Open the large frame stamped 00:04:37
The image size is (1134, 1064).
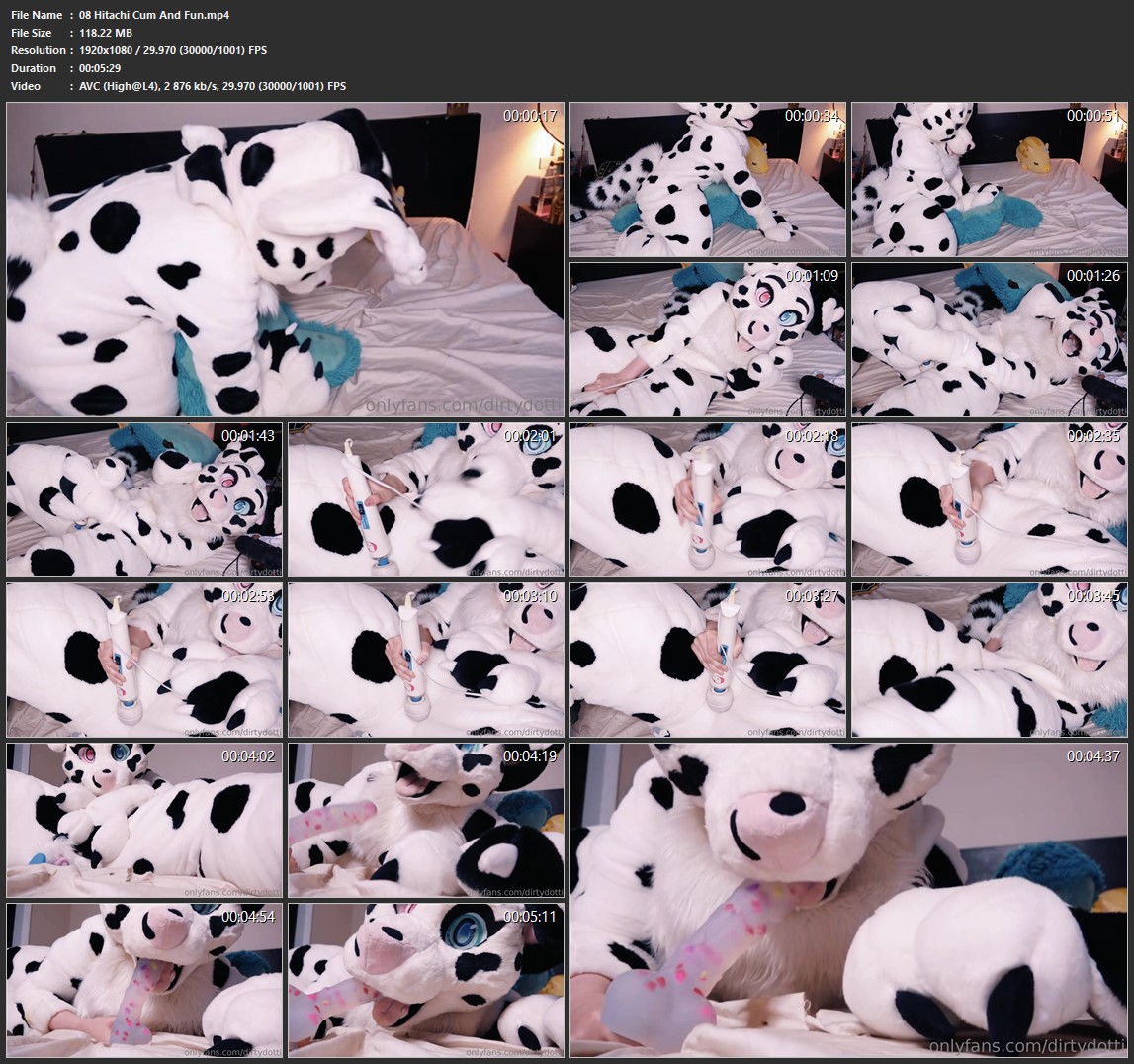click(x=849, y=901)
